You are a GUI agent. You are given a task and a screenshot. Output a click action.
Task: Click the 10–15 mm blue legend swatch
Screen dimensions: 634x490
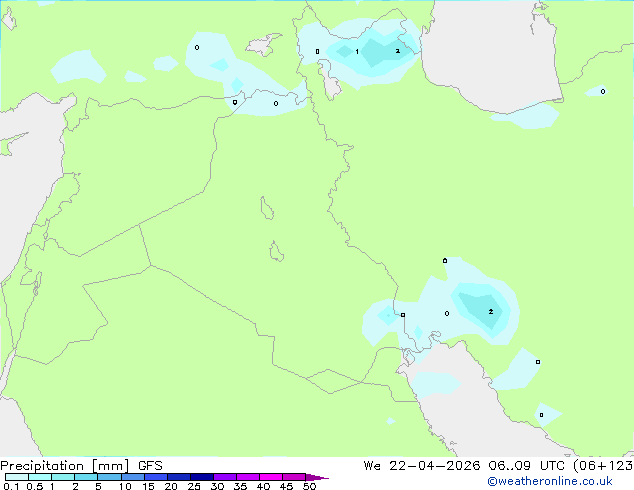coord(132,477)
